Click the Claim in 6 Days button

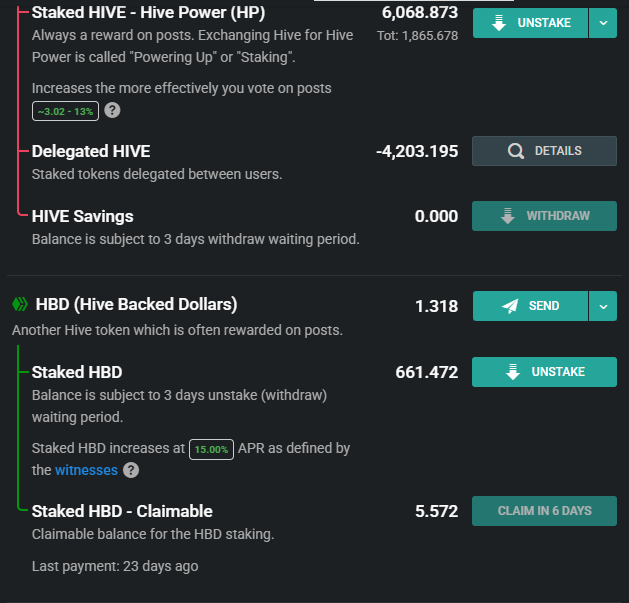point(544,511)
